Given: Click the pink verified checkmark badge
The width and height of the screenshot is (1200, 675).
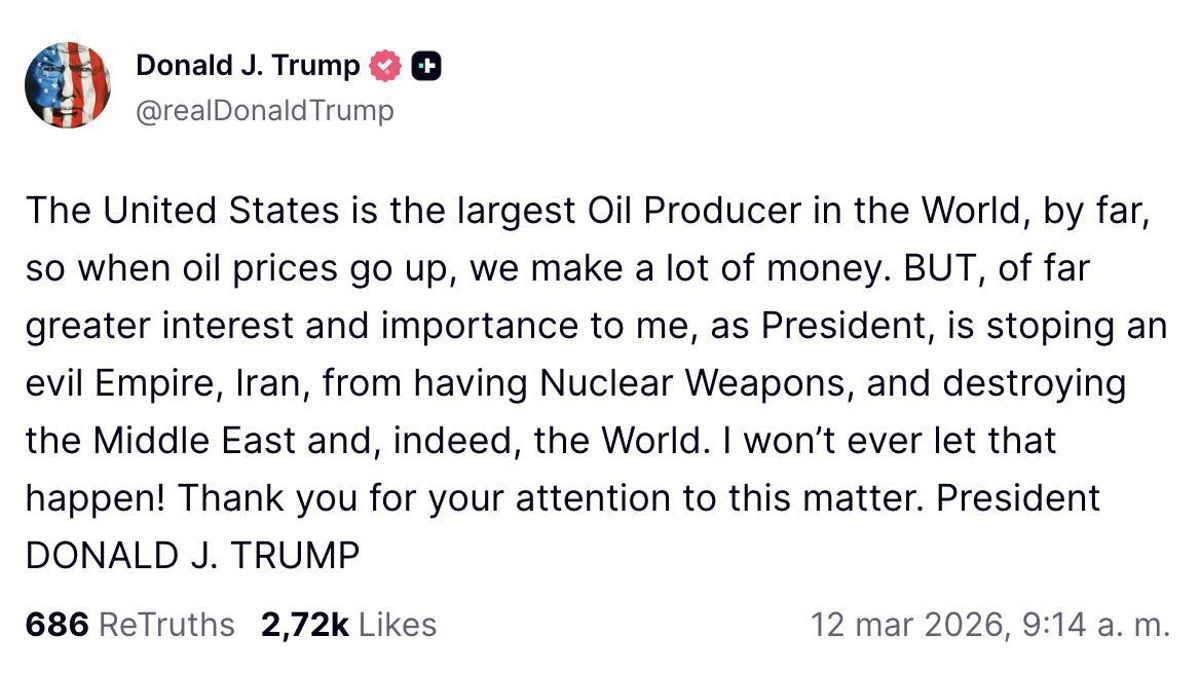Looking at the screenshot, I should [383, 64].
